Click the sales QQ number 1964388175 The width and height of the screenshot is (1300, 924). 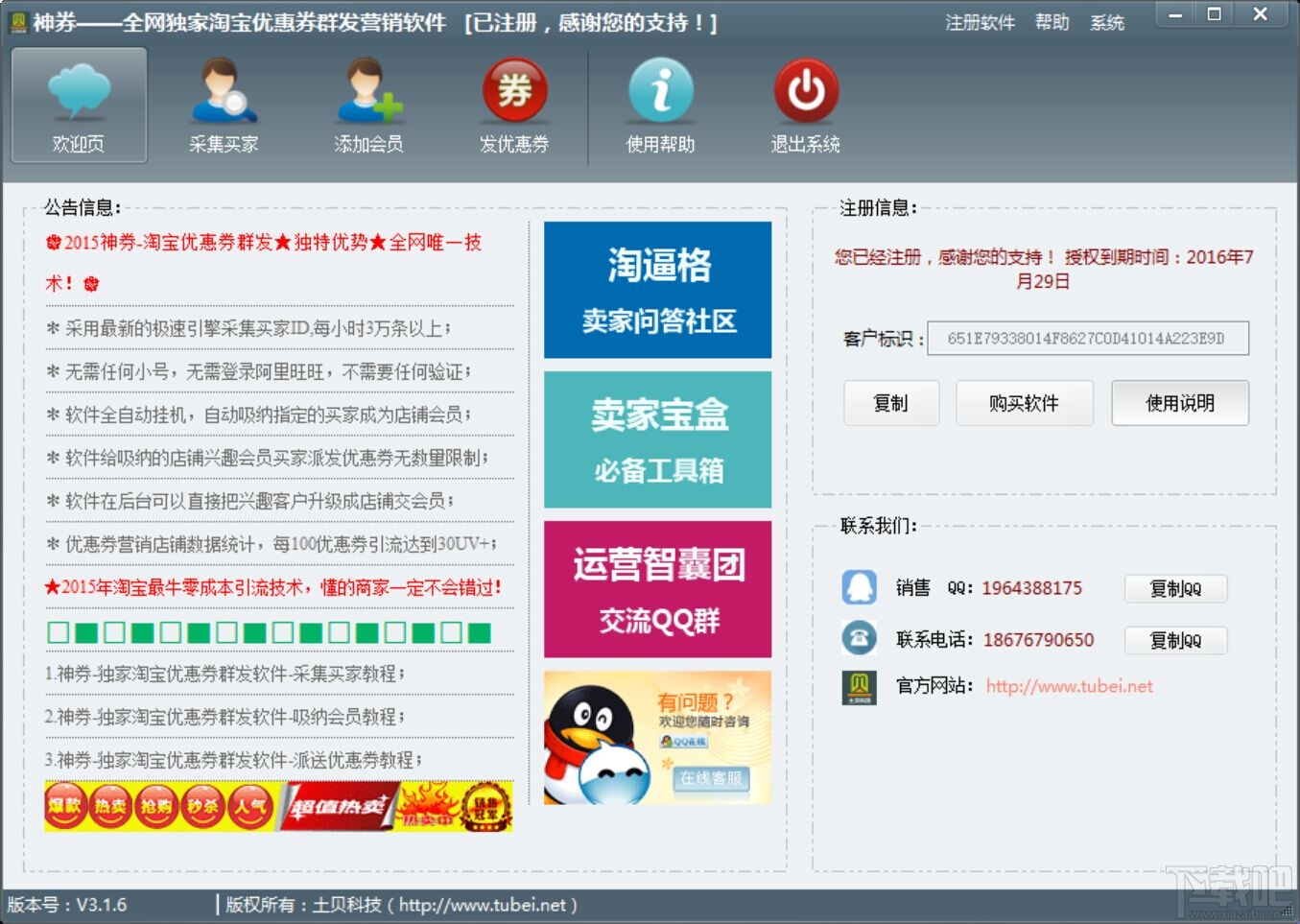(x=1031, y=588)
